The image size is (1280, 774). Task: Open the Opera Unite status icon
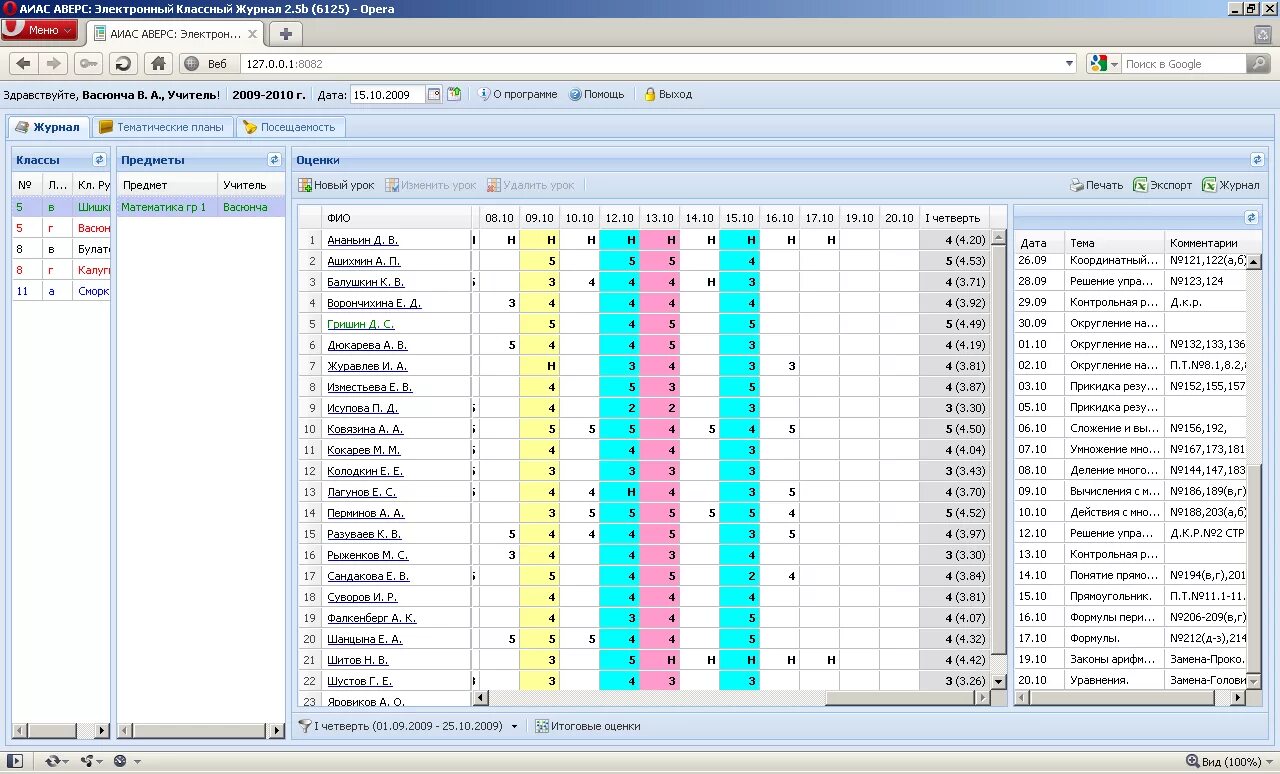coord(91,761)
